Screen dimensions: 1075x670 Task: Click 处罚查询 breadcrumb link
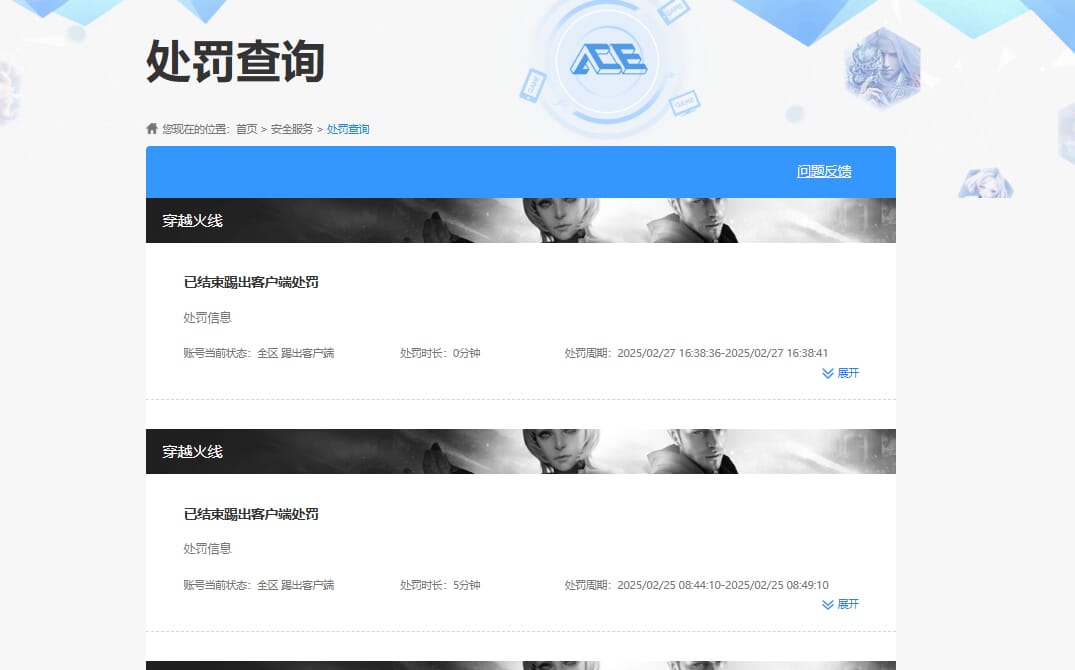click(348, 129)
